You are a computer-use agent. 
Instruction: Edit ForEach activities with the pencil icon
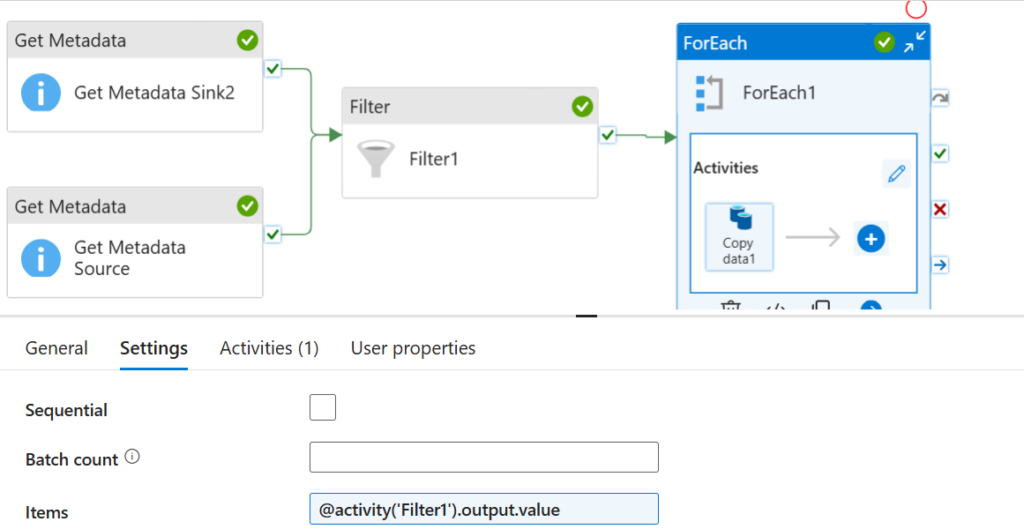tap(897, 174)
